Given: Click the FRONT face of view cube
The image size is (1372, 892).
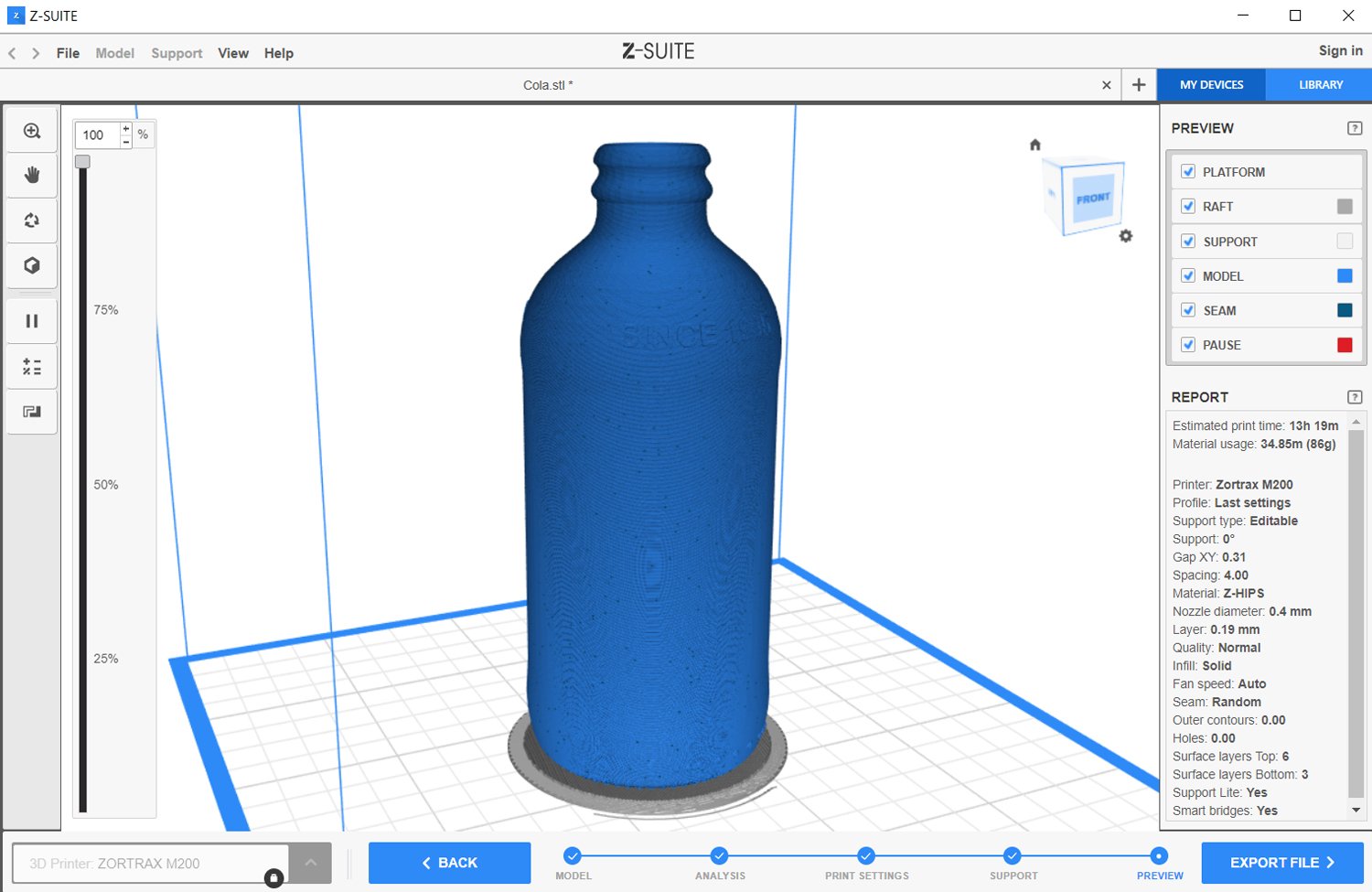Looking at the screenshot, I should pos(1093,198).
